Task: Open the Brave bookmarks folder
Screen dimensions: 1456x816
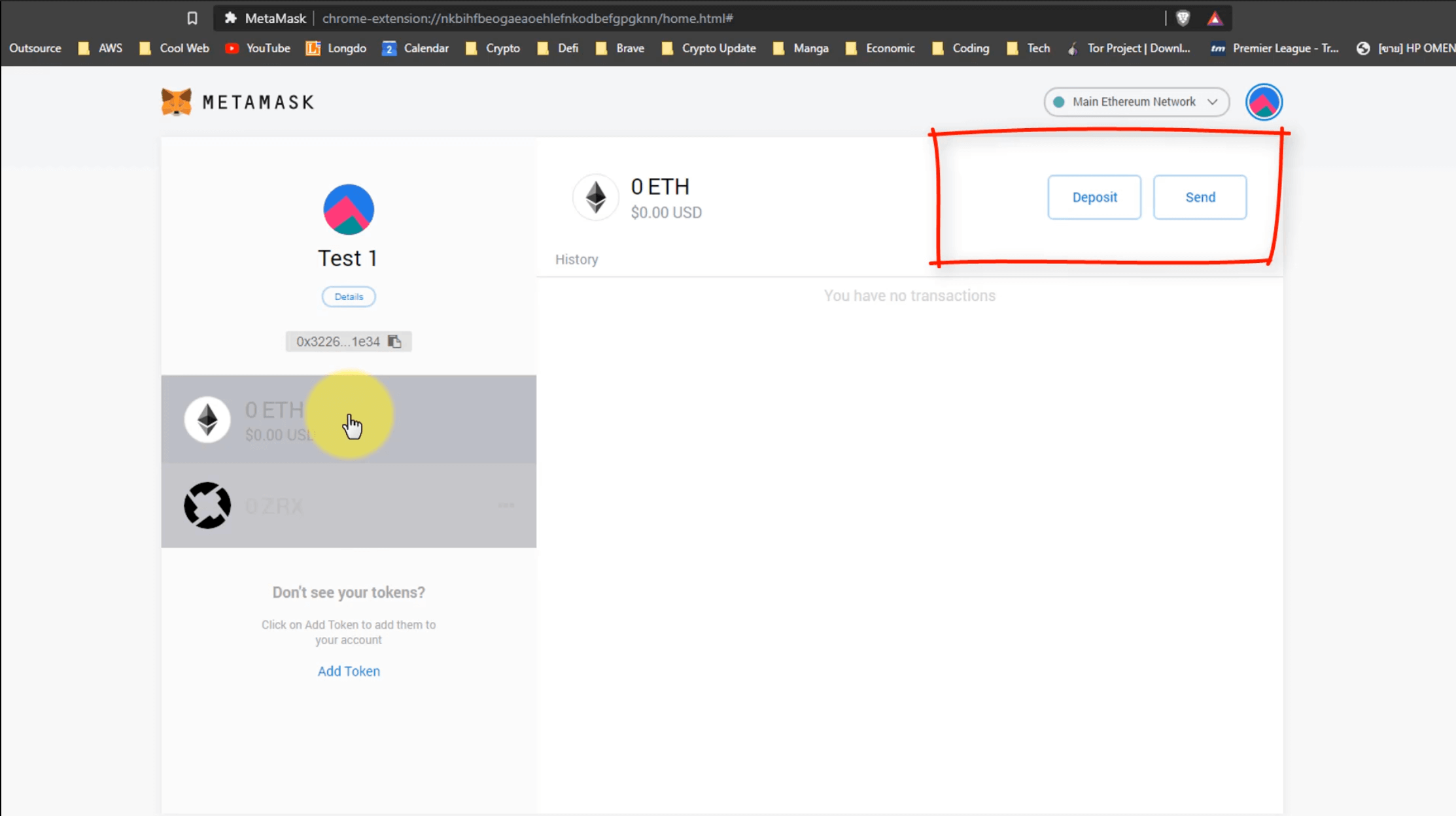Action: (620, 48)
